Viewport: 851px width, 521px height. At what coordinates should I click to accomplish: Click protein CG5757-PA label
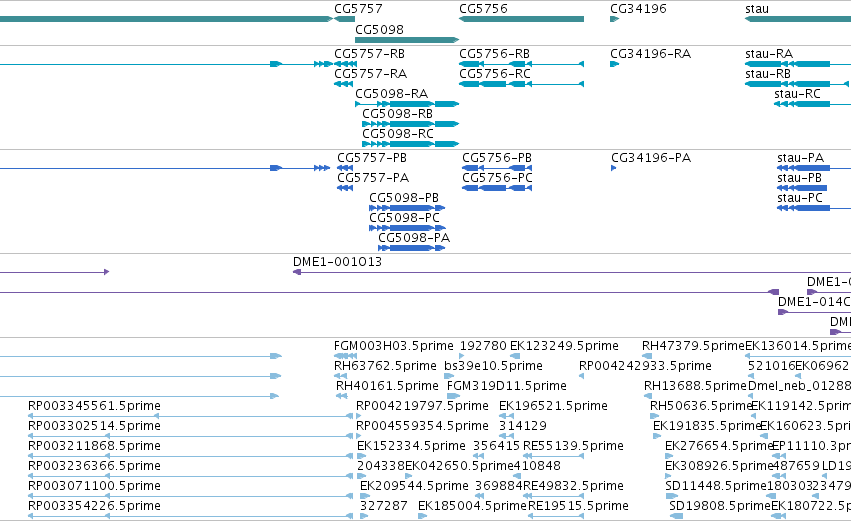tap(373, 178)
